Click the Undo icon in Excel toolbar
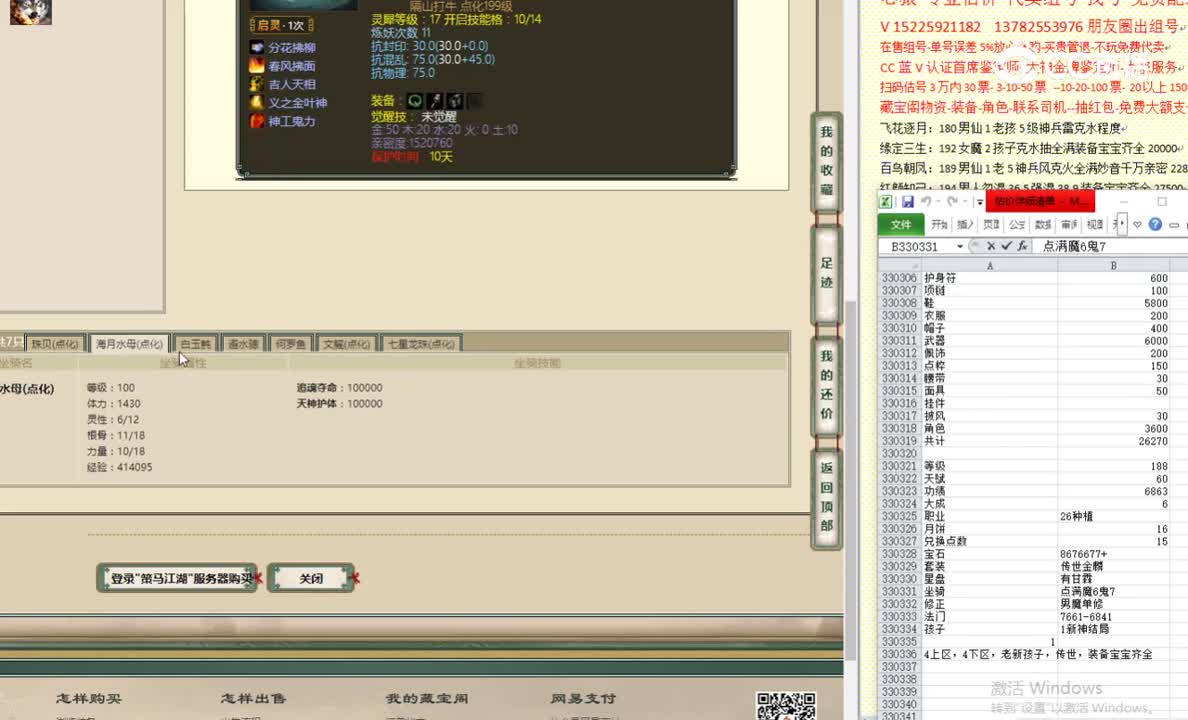Screen dimensions: 1188x720 coord(927,201)
